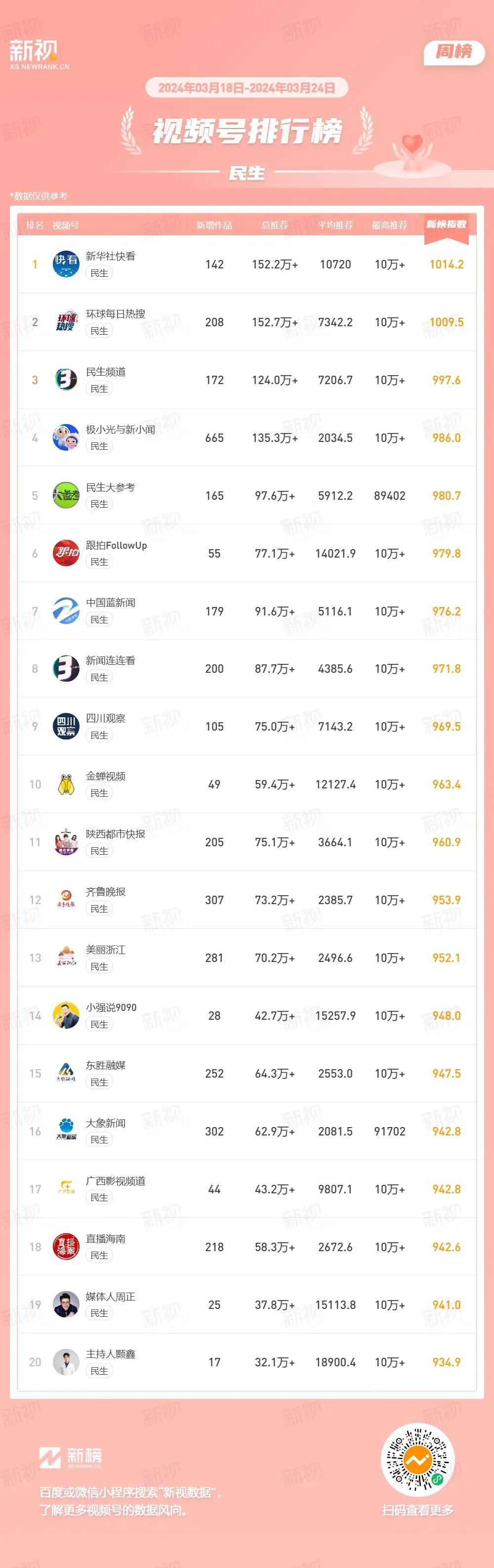Click the QR code at the bottom
The width and height of the screenshot is (494, 1568).
417,1460
